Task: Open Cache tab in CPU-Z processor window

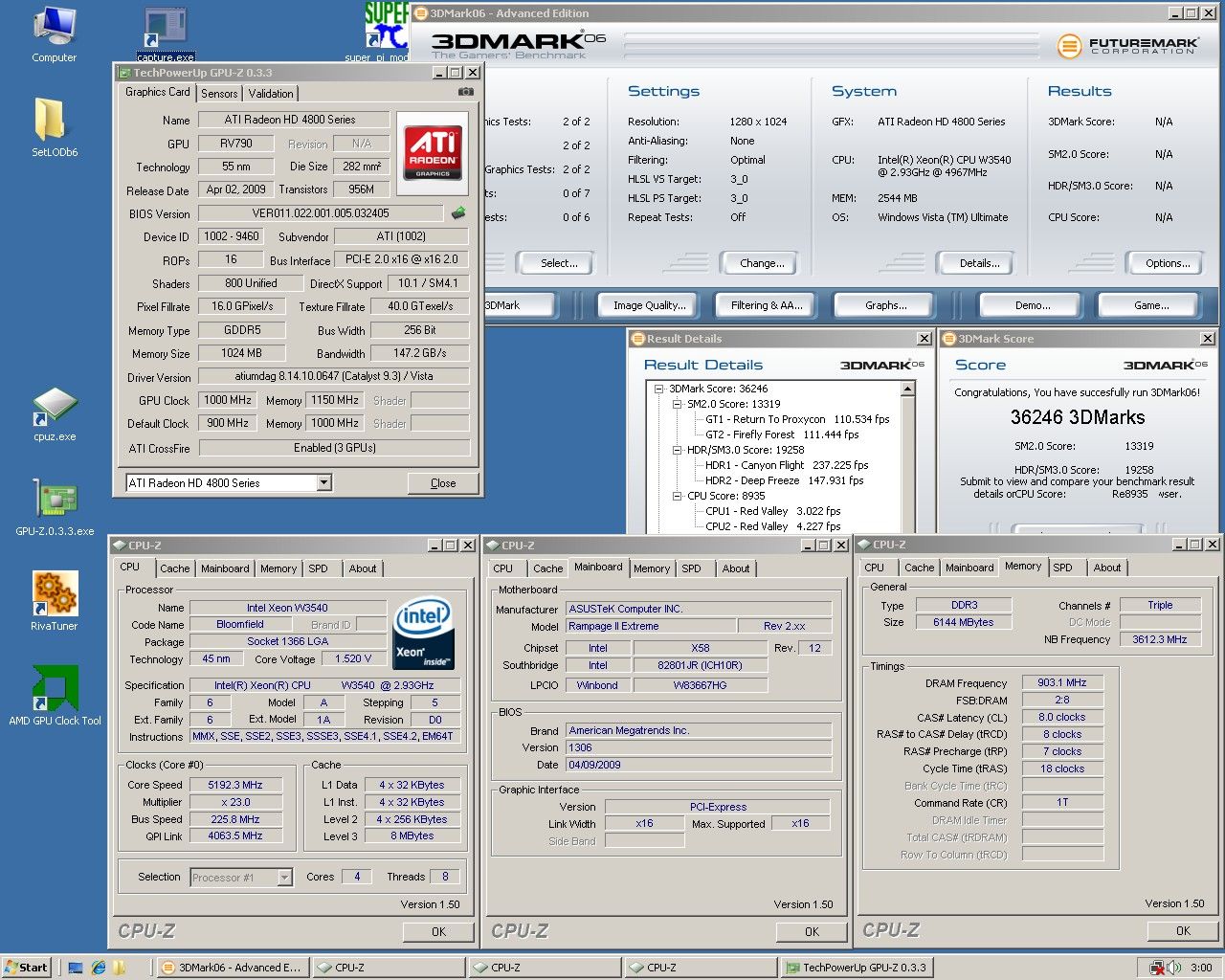Action: pos(174,568)
